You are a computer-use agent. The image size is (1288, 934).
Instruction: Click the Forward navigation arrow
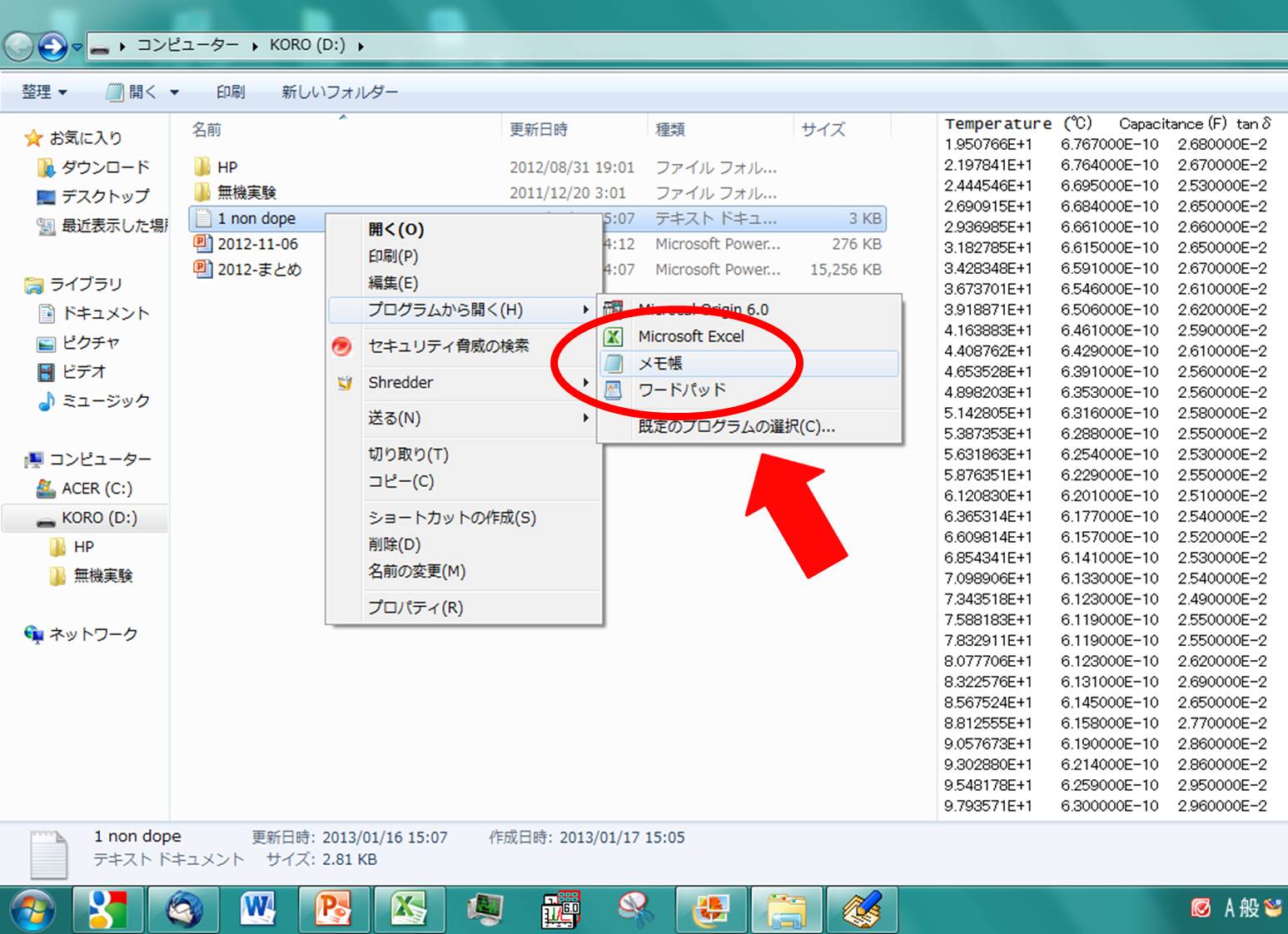coord(52,47)
